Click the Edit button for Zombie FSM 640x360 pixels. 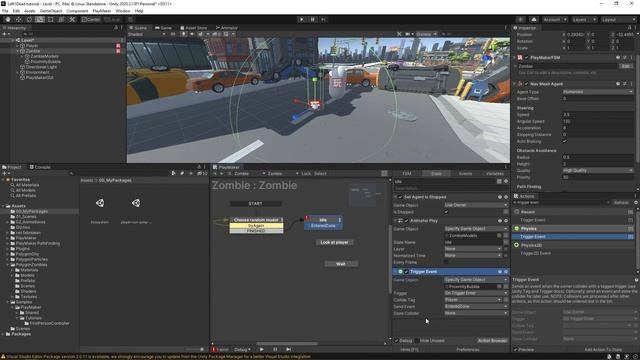point(626,66)
